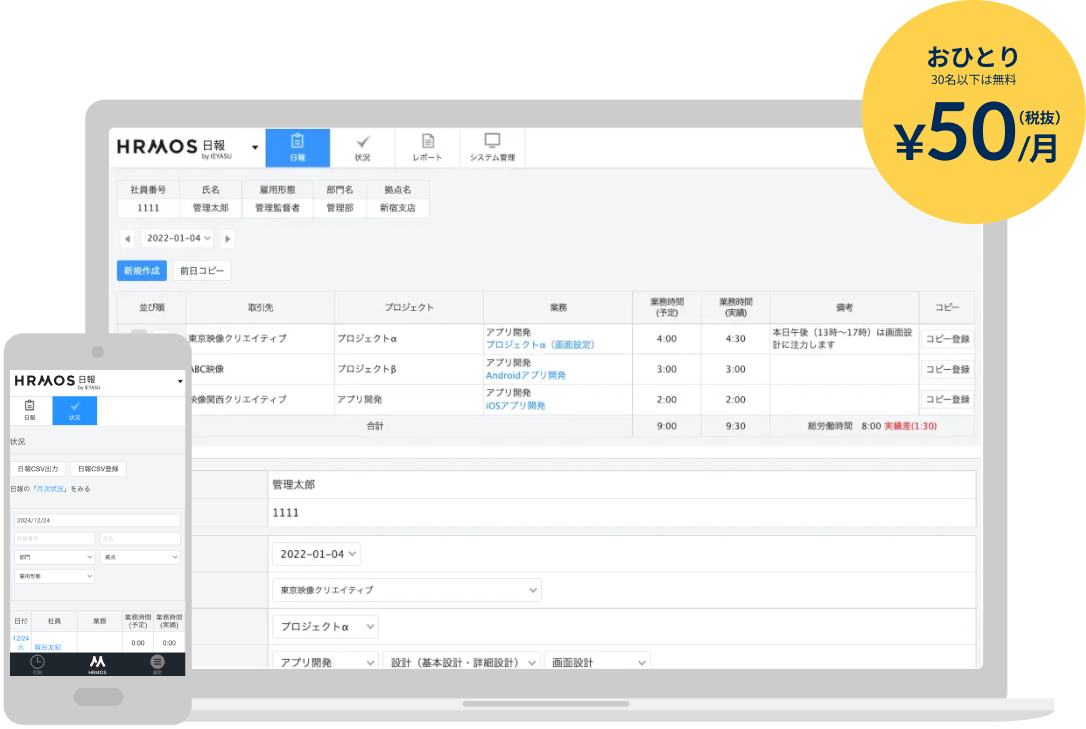Tap the 日報 clipboard icon on the phone

pyautogui.click(x=30, y=410)
